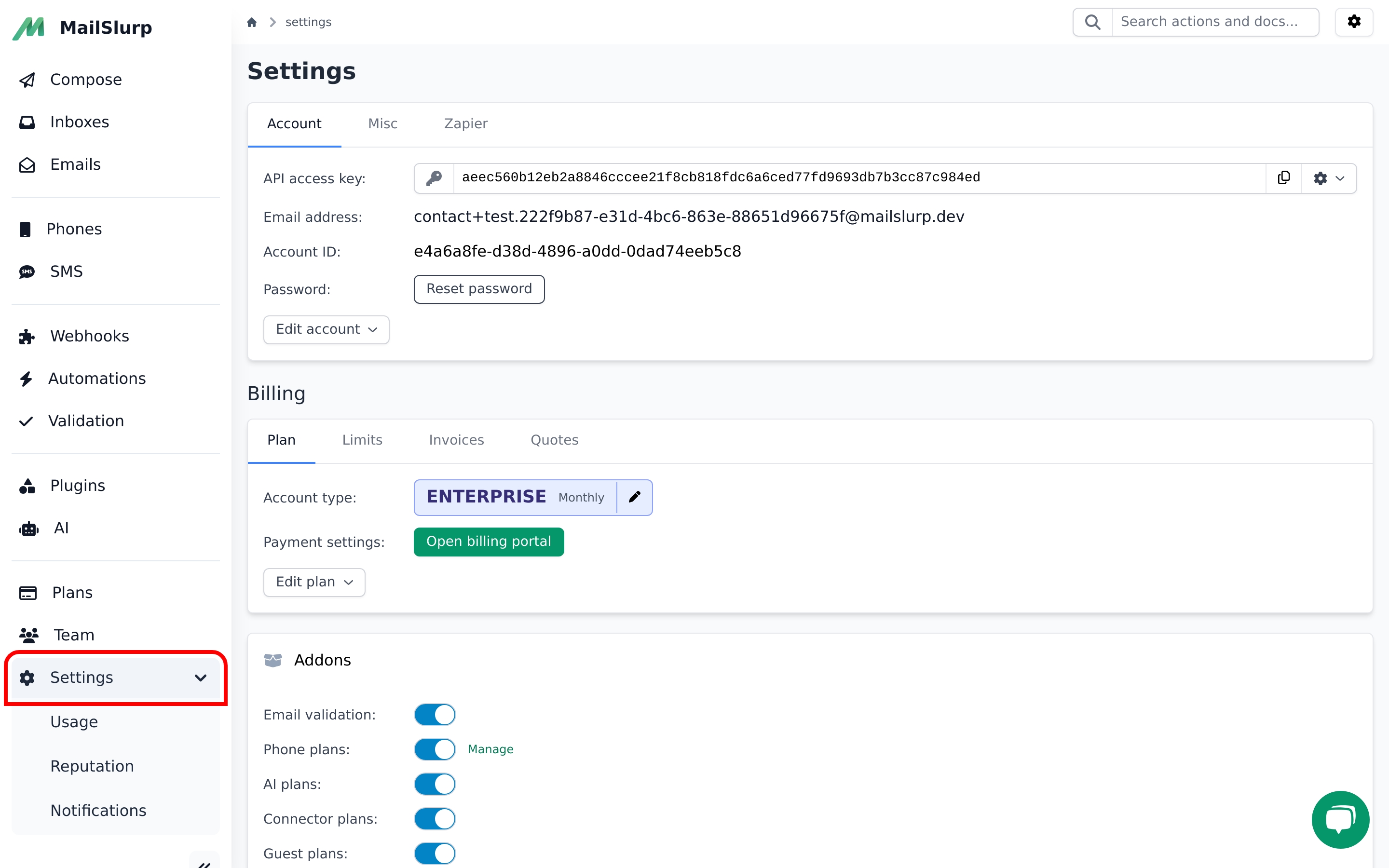
Task: Select the Invoices billing tab
Action: click(x=456, y=440)
